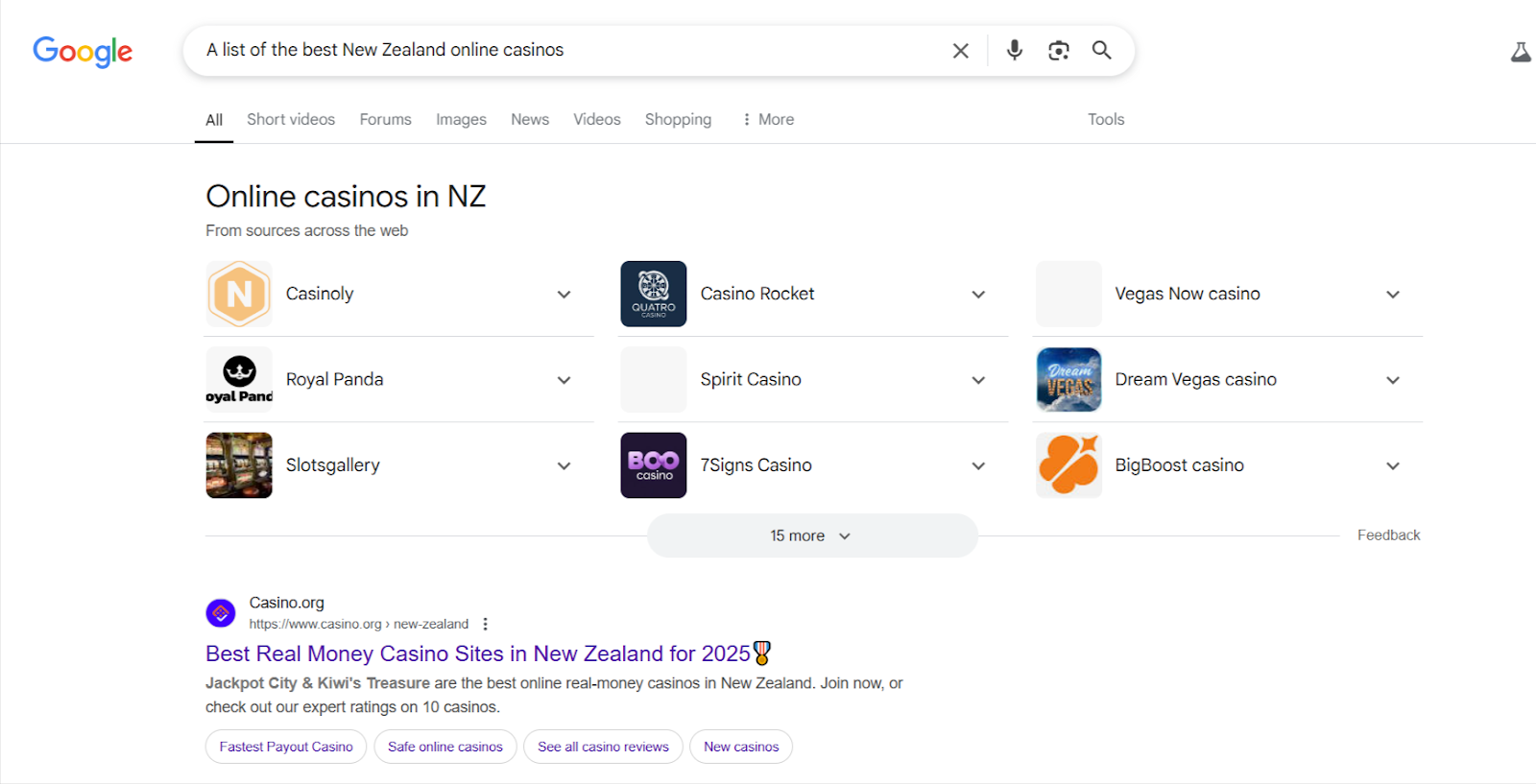Expand the Vegas Now casino chevron

tap(1393, 295)
